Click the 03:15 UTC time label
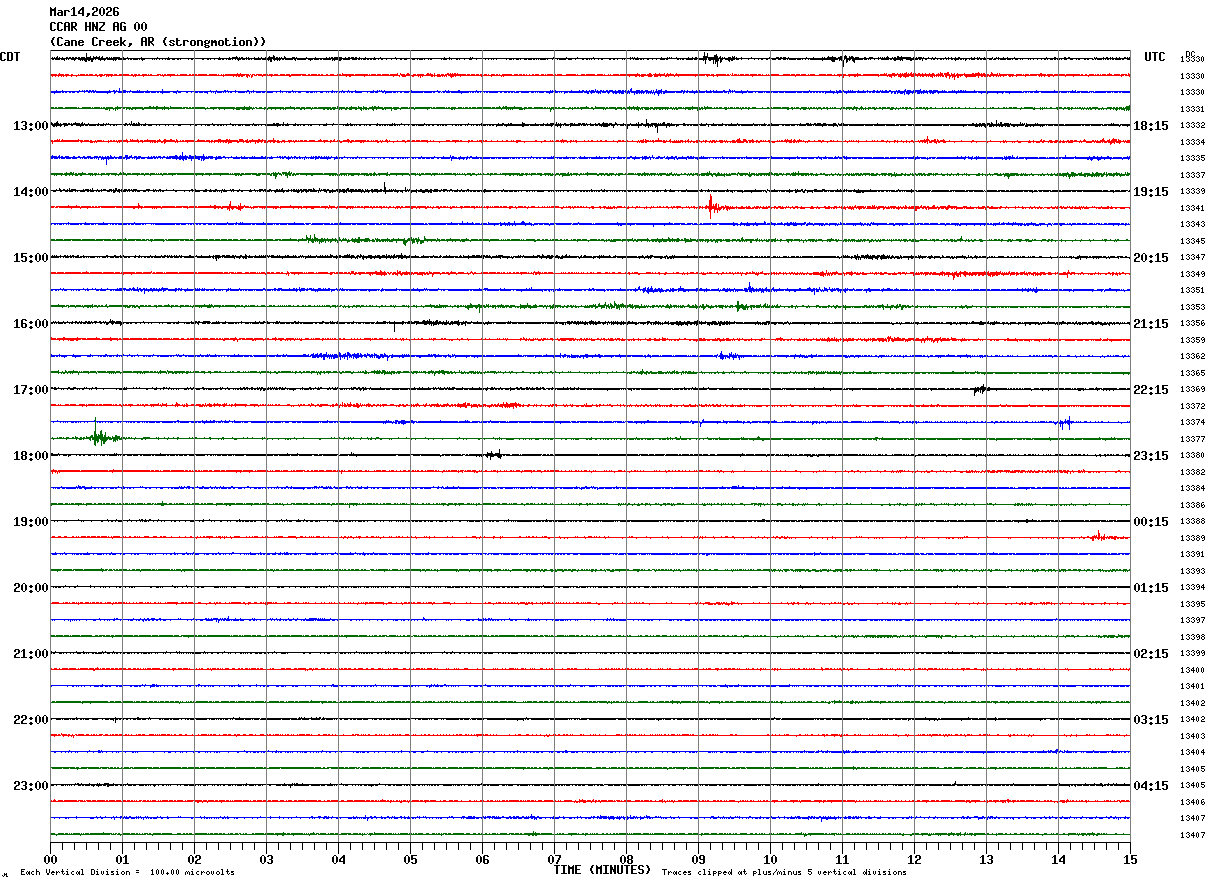1210x886 pixels. [1150, 720]
